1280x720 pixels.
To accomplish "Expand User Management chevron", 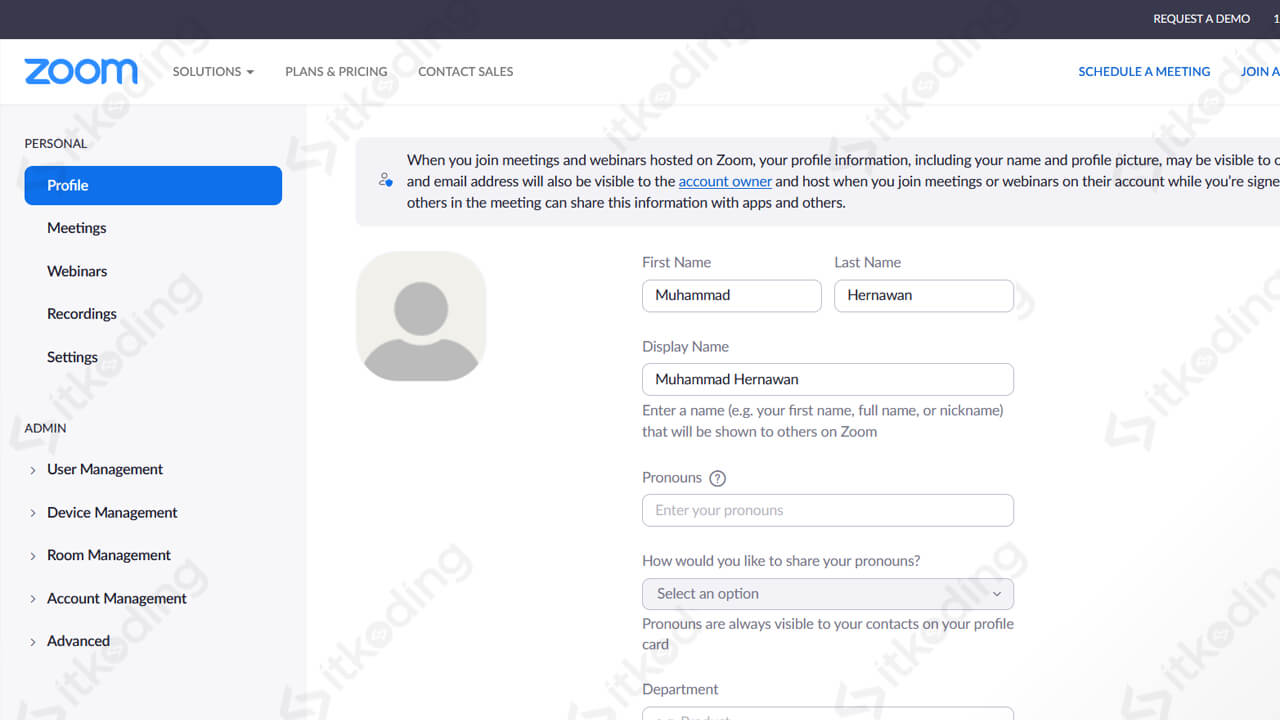I will (33, 470).
